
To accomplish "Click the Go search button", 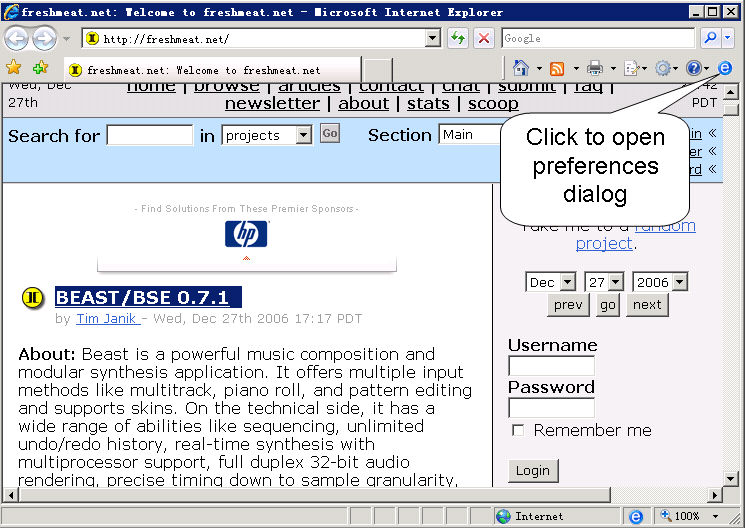I will [x=330, y=134].
